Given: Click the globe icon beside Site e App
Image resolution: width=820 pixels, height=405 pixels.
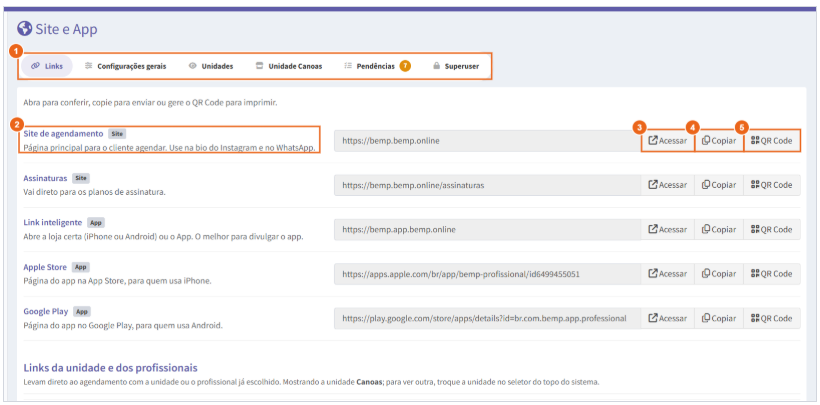Looking at the screenshot, I should [25, 28].
